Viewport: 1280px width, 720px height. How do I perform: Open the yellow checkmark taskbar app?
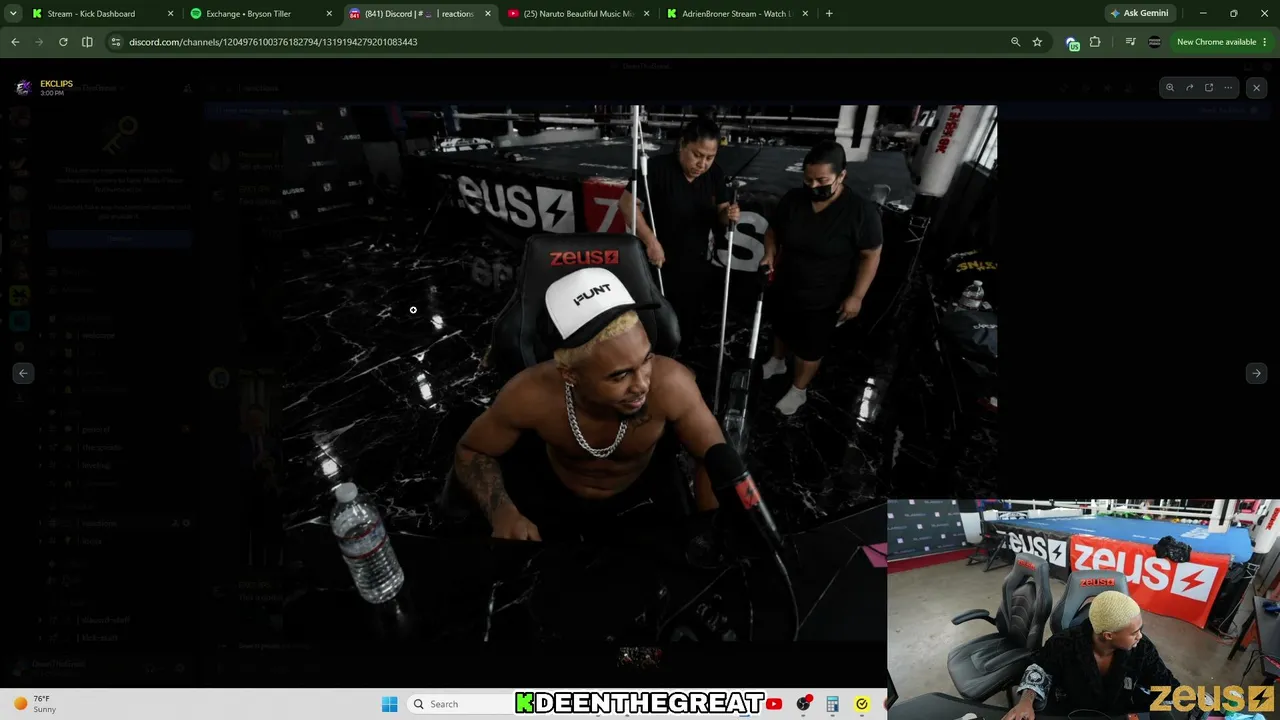coord(861,704)
